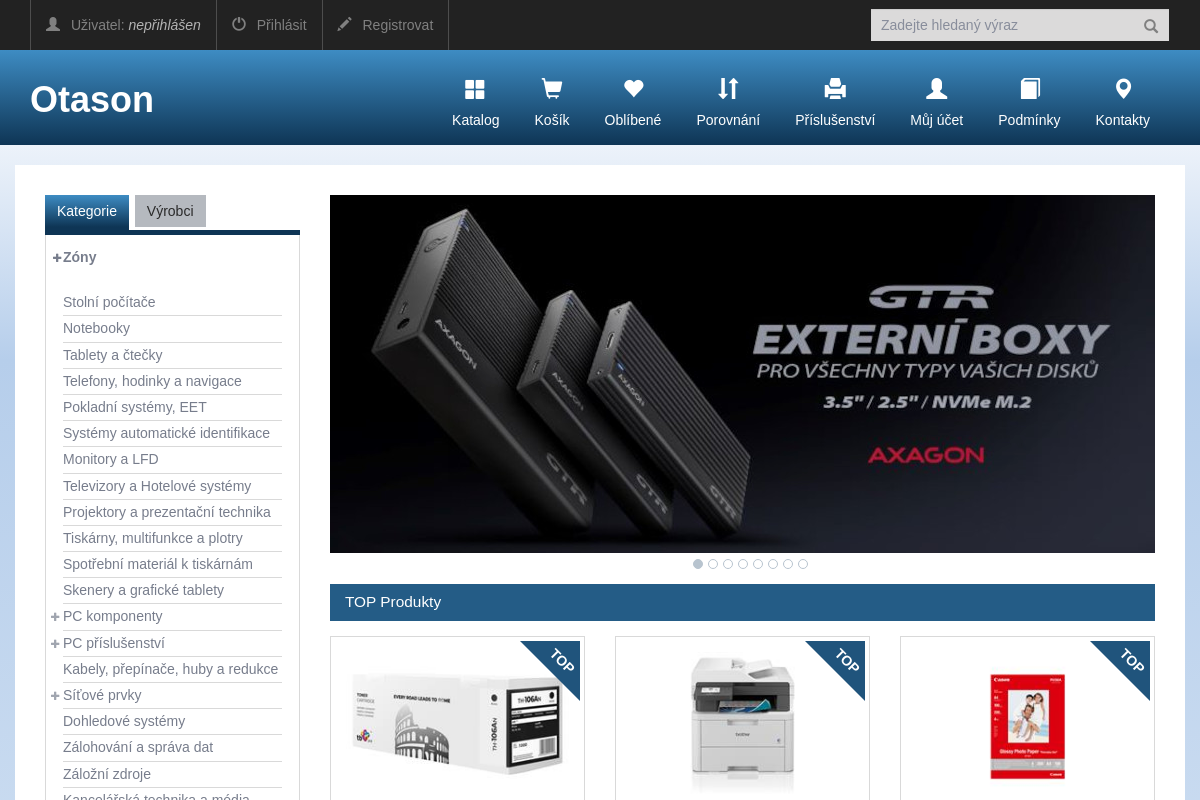Open Spotřební materiál k tiskárnám category

pyautogui.click(x=158, y=564)
